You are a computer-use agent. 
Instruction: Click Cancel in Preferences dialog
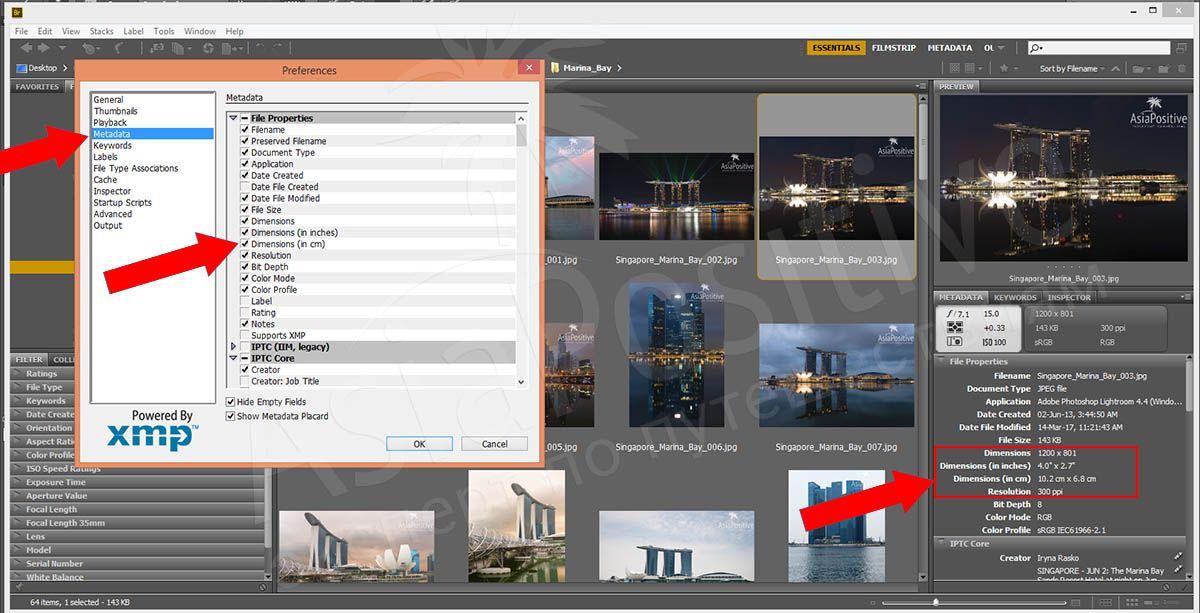pos(495,444)
